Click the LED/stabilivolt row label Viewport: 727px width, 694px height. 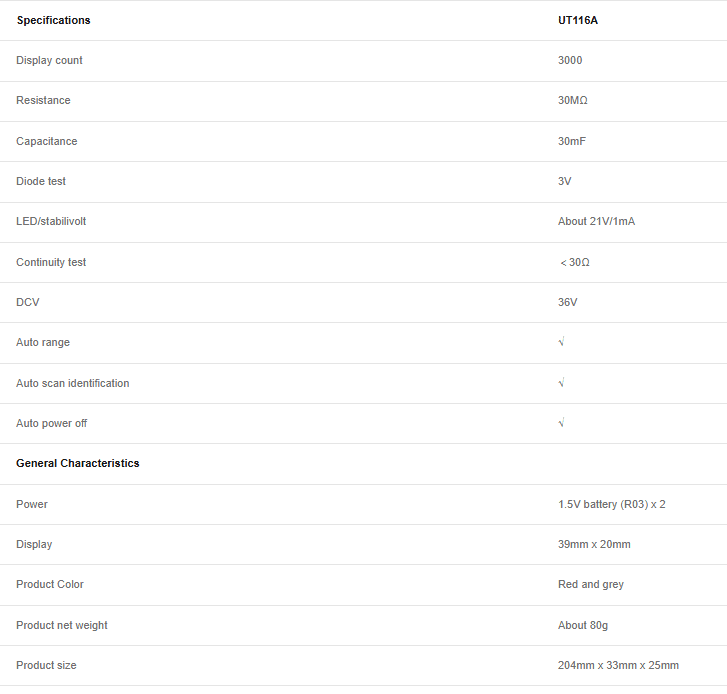pos(51,222)
